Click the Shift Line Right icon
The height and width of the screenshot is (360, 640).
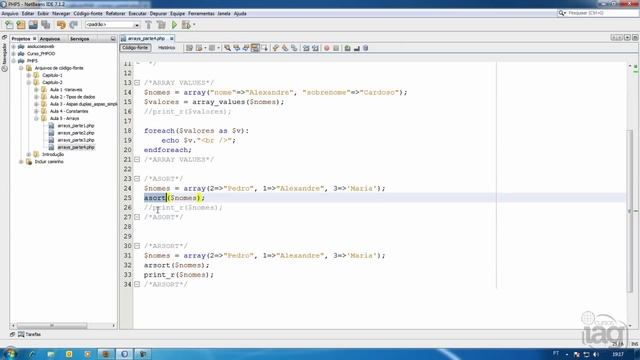pyautogui.click(x=315, y=48)
